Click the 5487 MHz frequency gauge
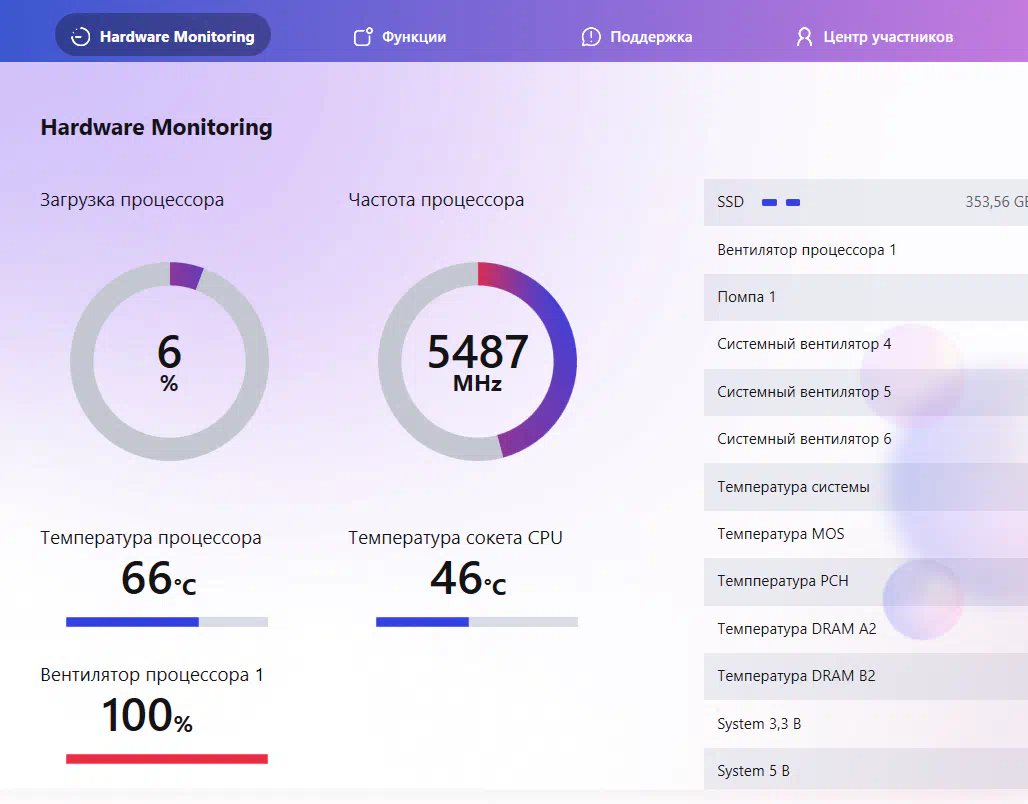The image size is (1028, 804). pyautogui.click(x=477, y=362)
